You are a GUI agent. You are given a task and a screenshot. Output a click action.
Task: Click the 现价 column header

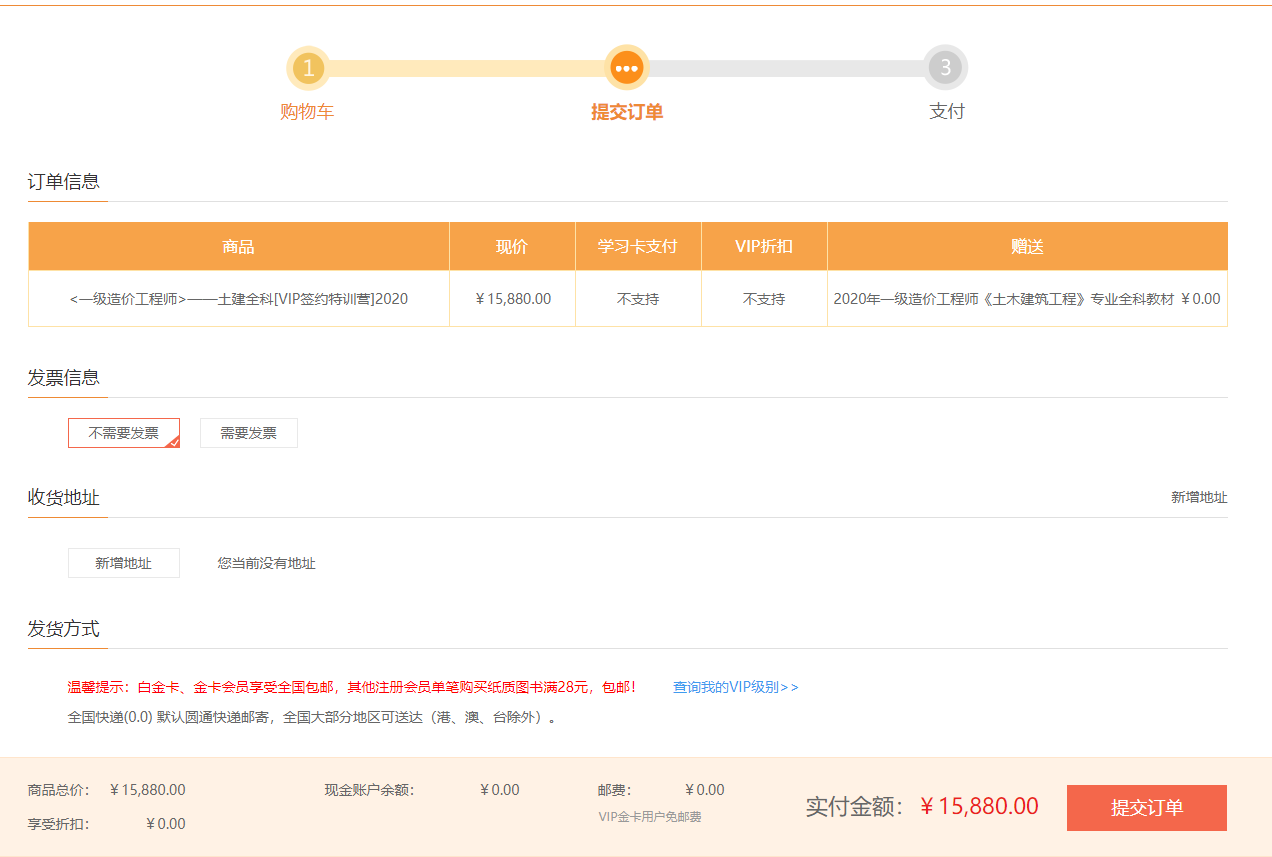512,245
